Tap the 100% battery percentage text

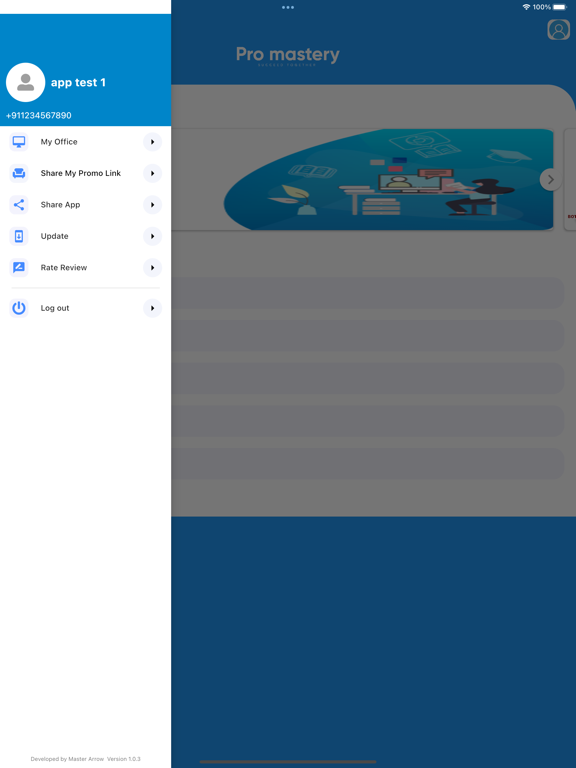pos(542,7)
